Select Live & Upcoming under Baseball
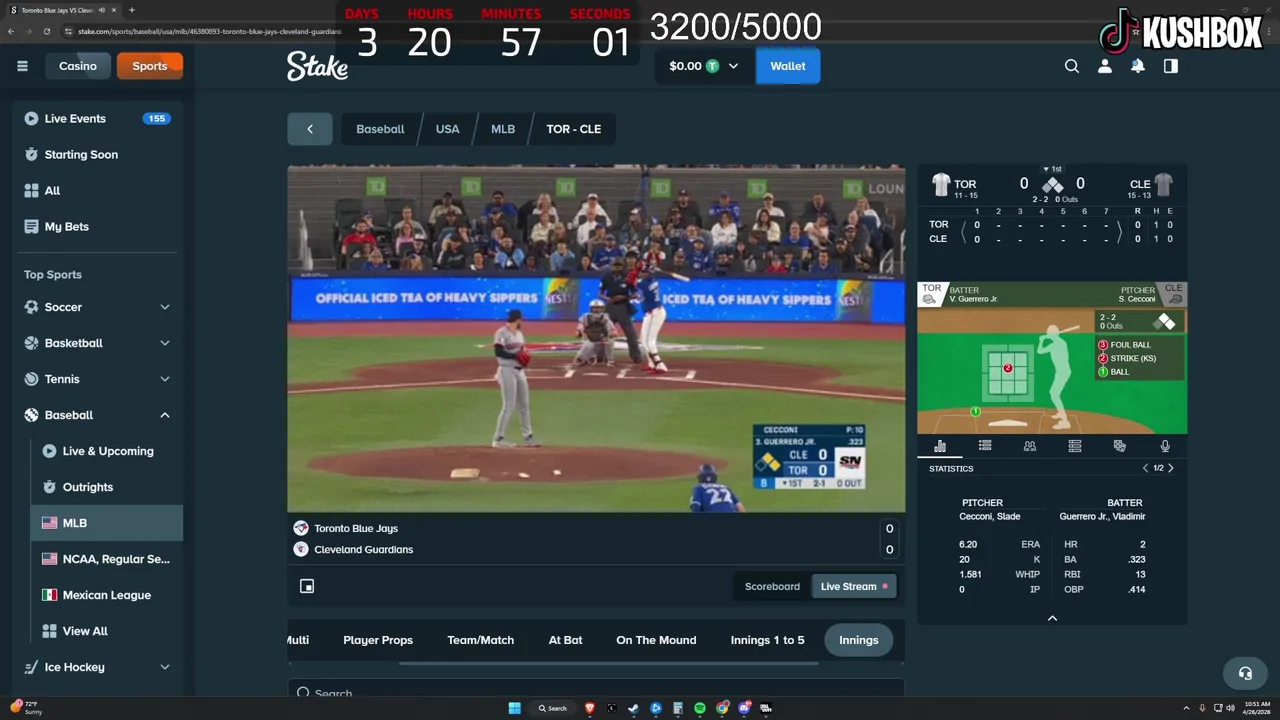The height and width of the screenshot is (720, 1280). tap(107, 451)
